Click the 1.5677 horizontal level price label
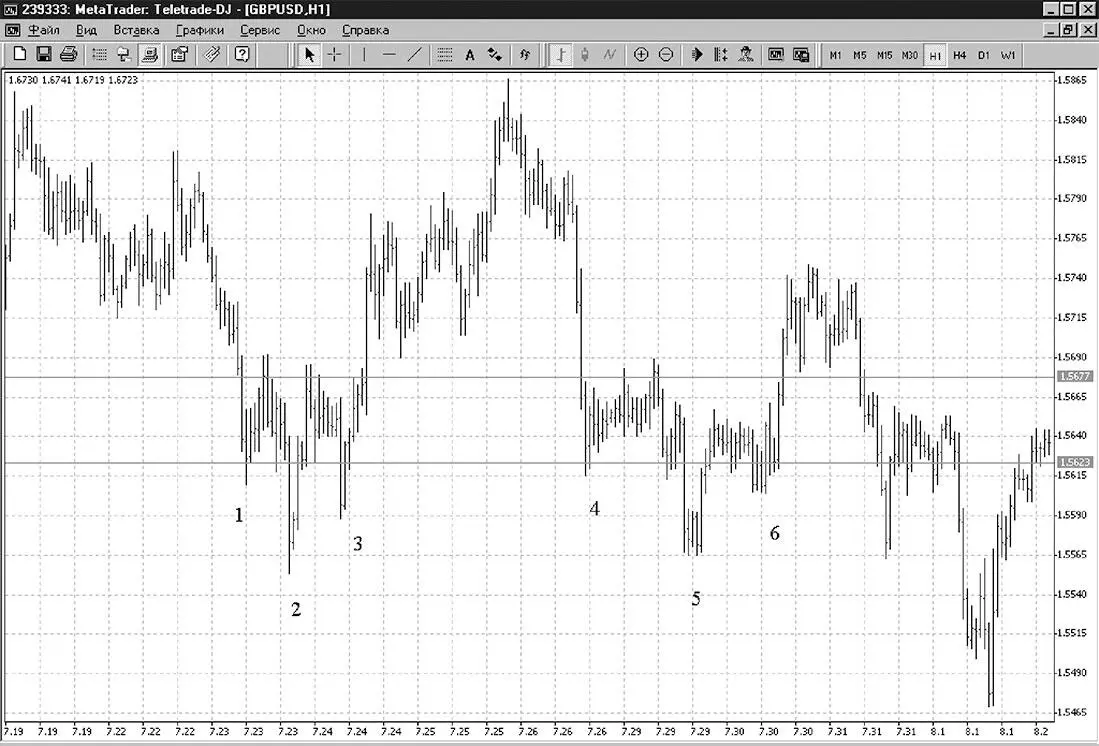1099x746 pixels. coord(1074,377)
